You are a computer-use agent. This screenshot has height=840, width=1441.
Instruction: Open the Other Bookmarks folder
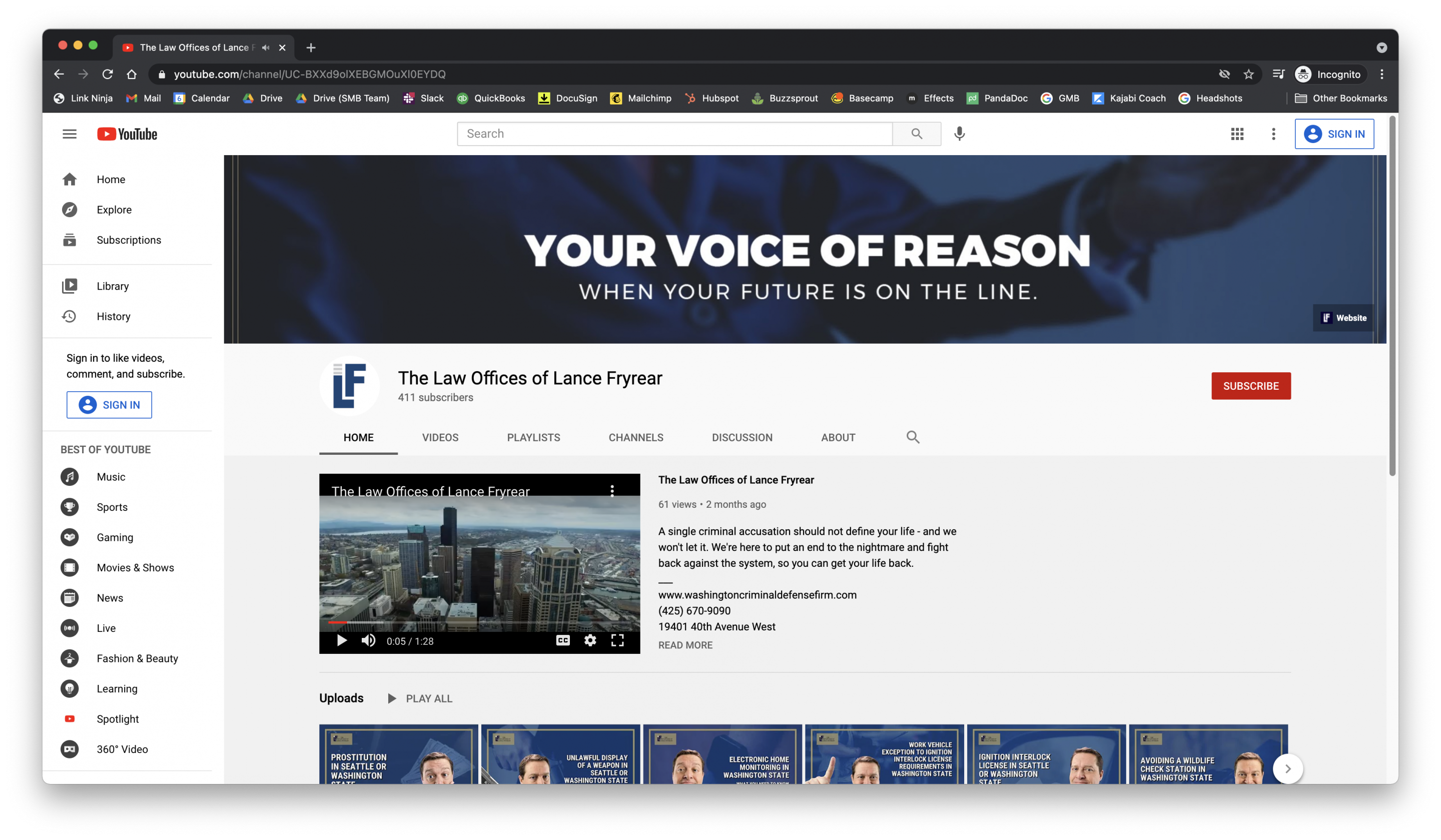coord(1340,99)
